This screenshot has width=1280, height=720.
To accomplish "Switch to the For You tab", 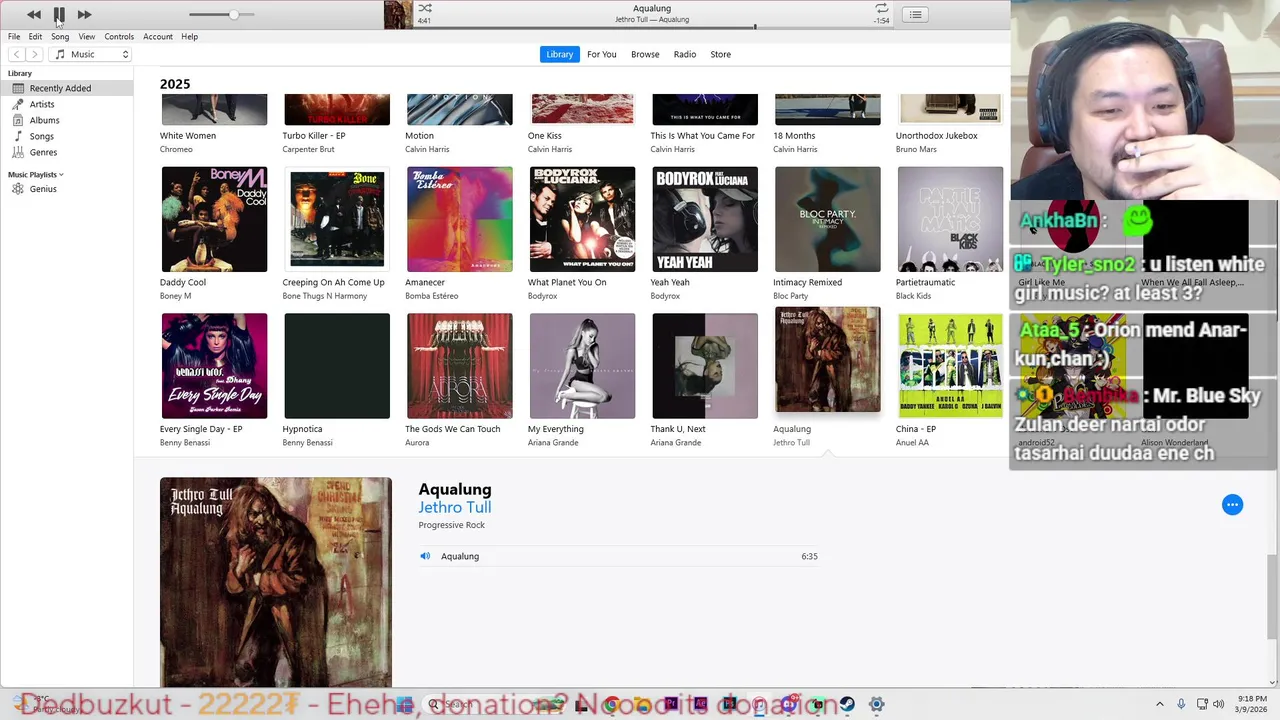I will [x=602, y=54].
